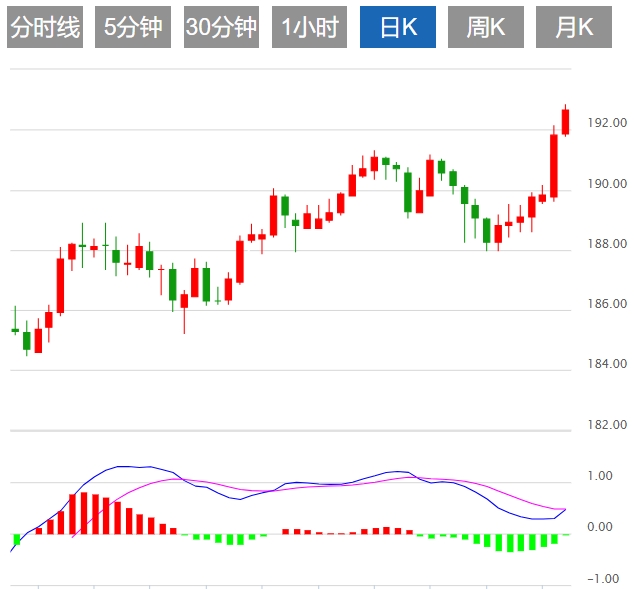Switch to the 周K weekly tab

coord(485,27)
